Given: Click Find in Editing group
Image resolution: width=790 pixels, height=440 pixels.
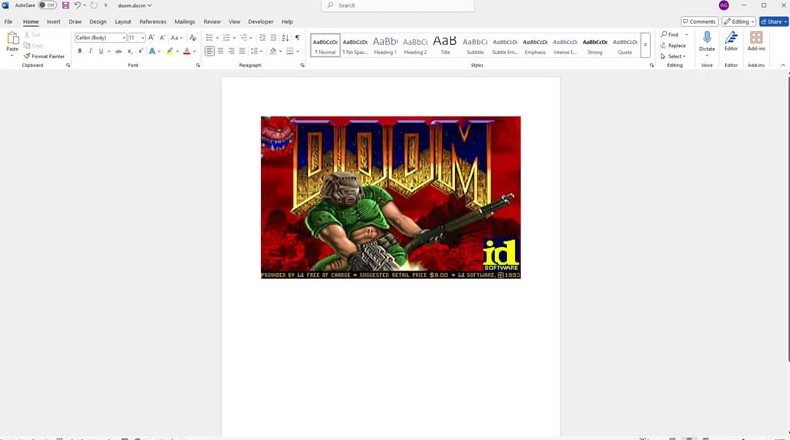Looking at the screenshot, I should 670,34.
